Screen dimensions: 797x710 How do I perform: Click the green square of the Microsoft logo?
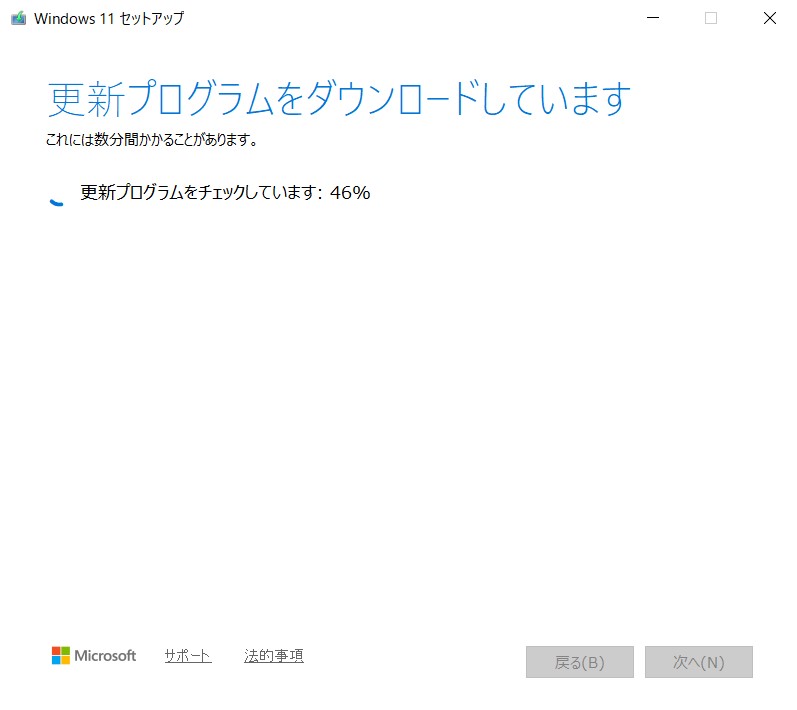pyautogui.click(x=66, y=651)
